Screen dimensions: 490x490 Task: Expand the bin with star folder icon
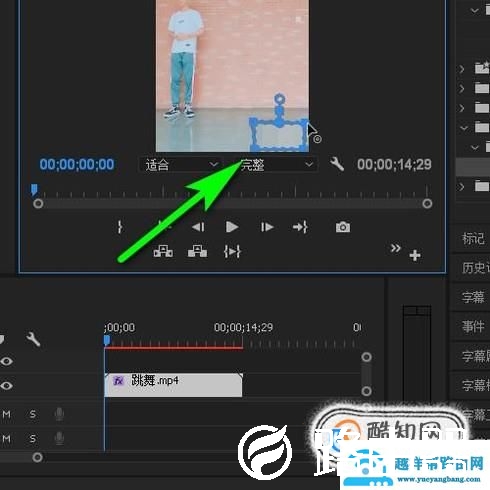tap(462, 69)
